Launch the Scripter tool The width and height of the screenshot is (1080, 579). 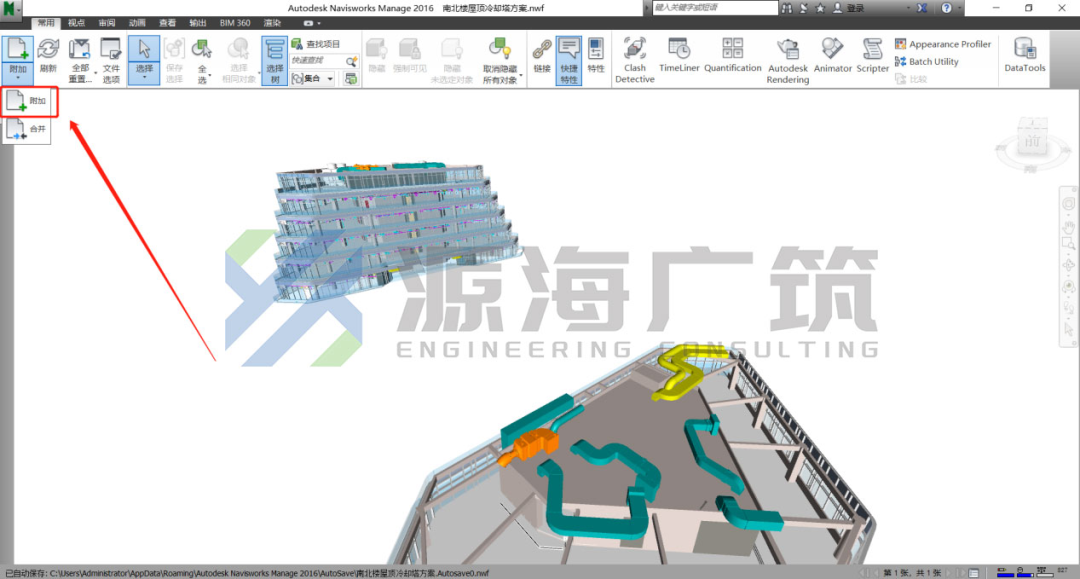872,55
